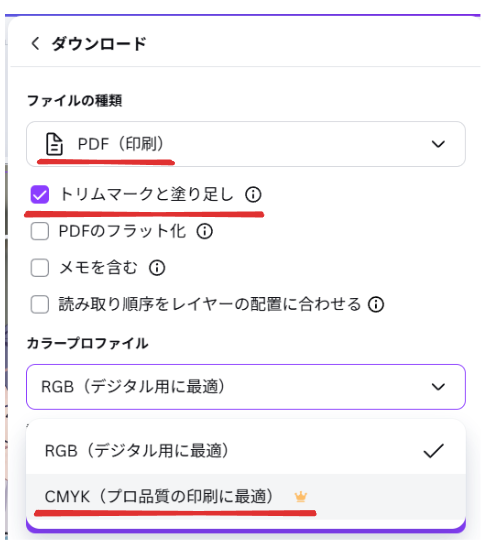The width and height of the screenshot is (504, 547).
Task: Click the PDF document file icon
Action: (54, 144)
